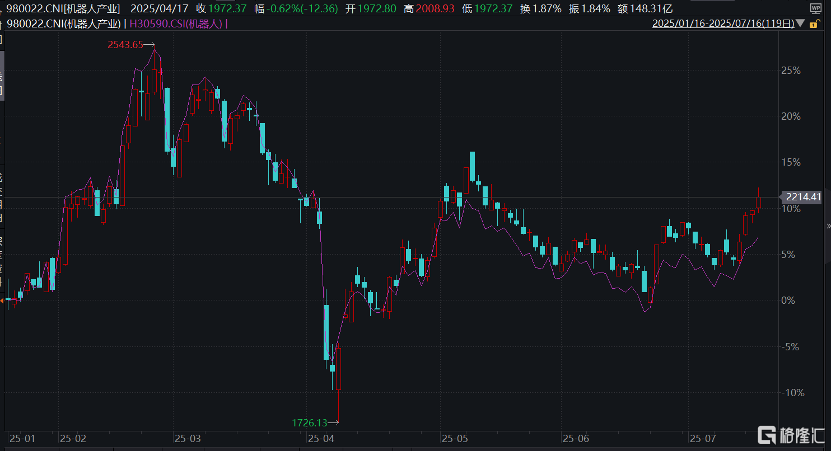Click the 25% axis label
This screenshot has height=452, width=832.
tap(791, 71)
